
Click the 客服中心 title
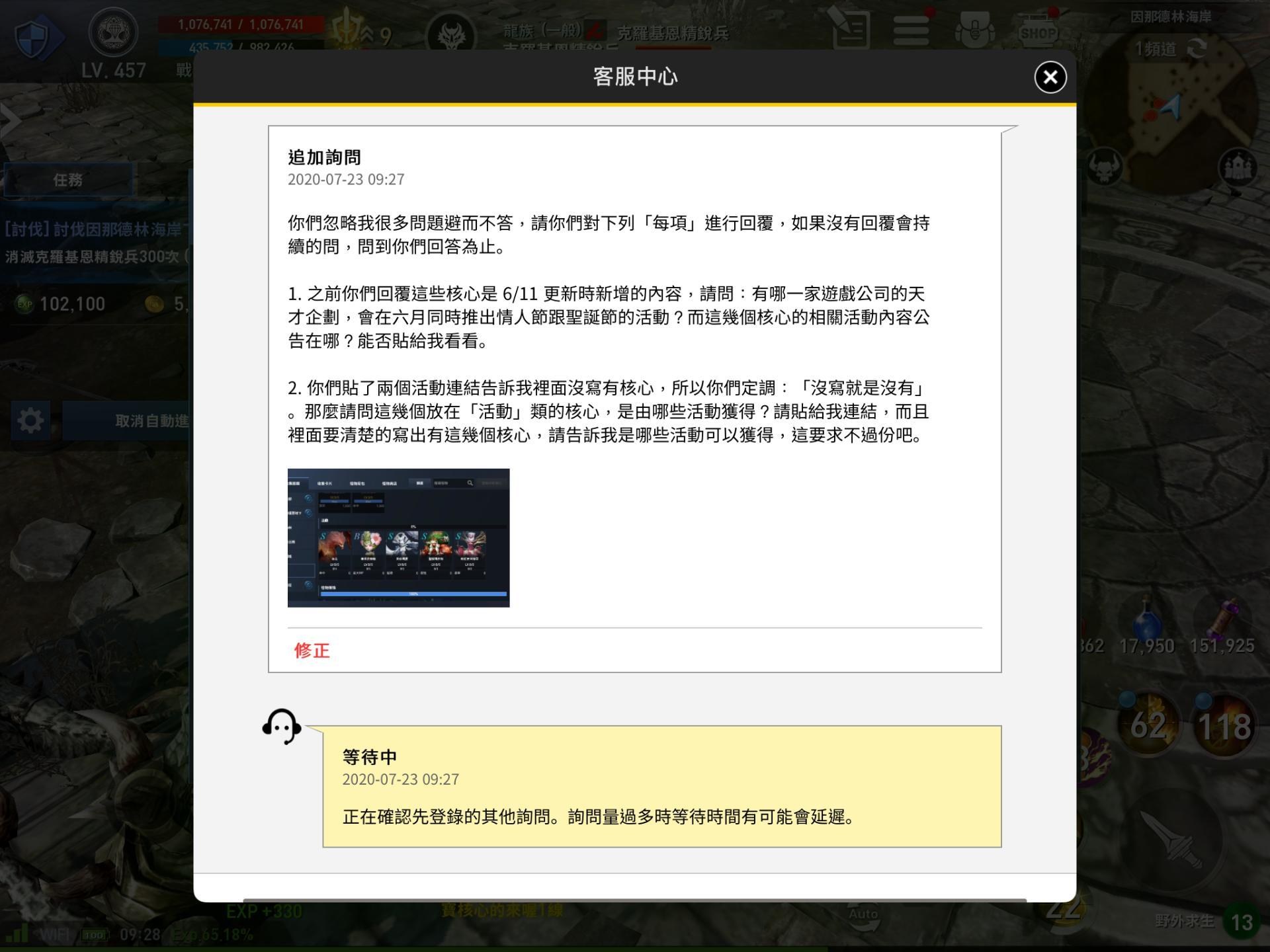[x=635, y=77]
